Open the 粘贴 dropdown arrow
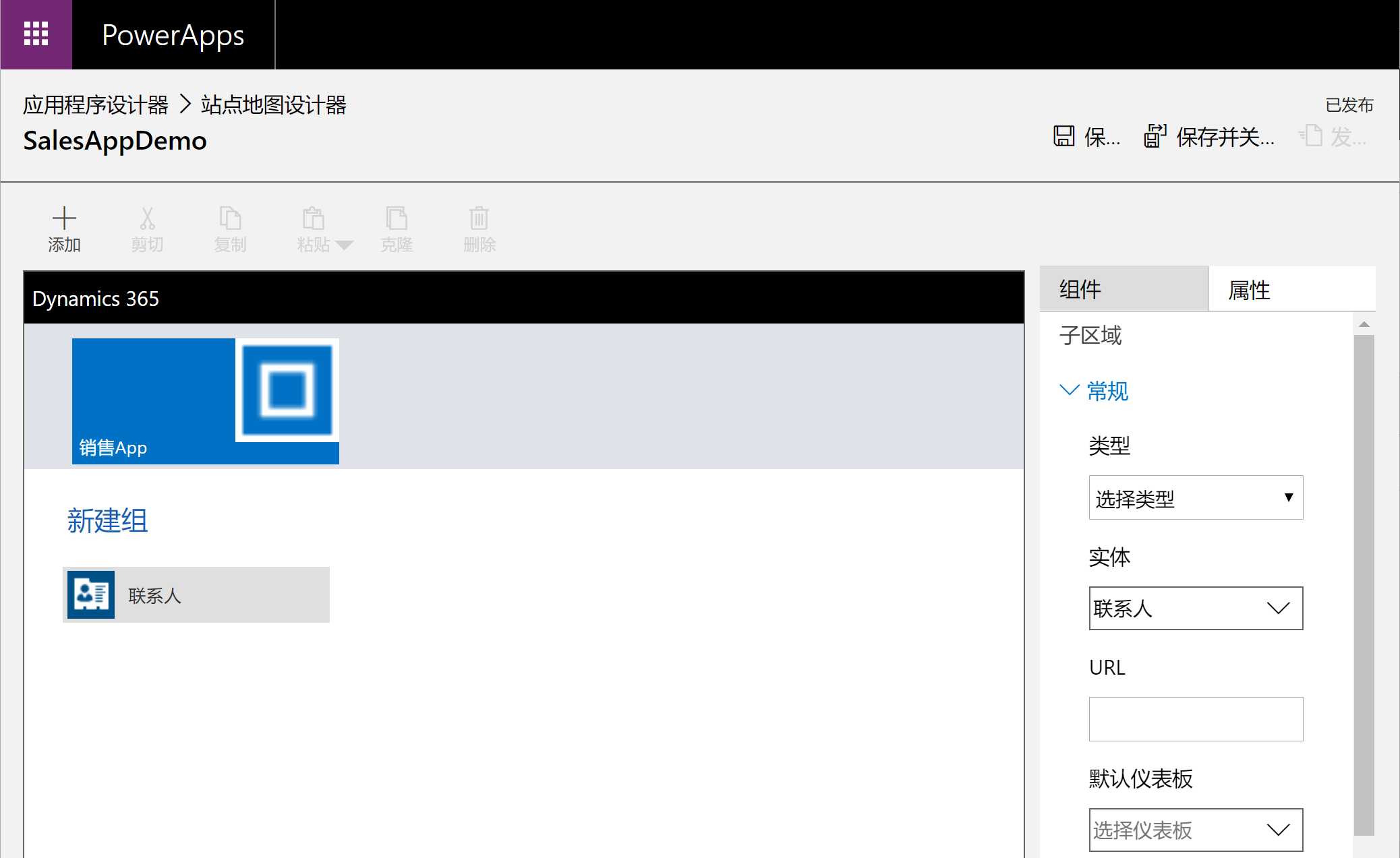This screenshot has width=1400, height=858. click(x=344, y=245)
